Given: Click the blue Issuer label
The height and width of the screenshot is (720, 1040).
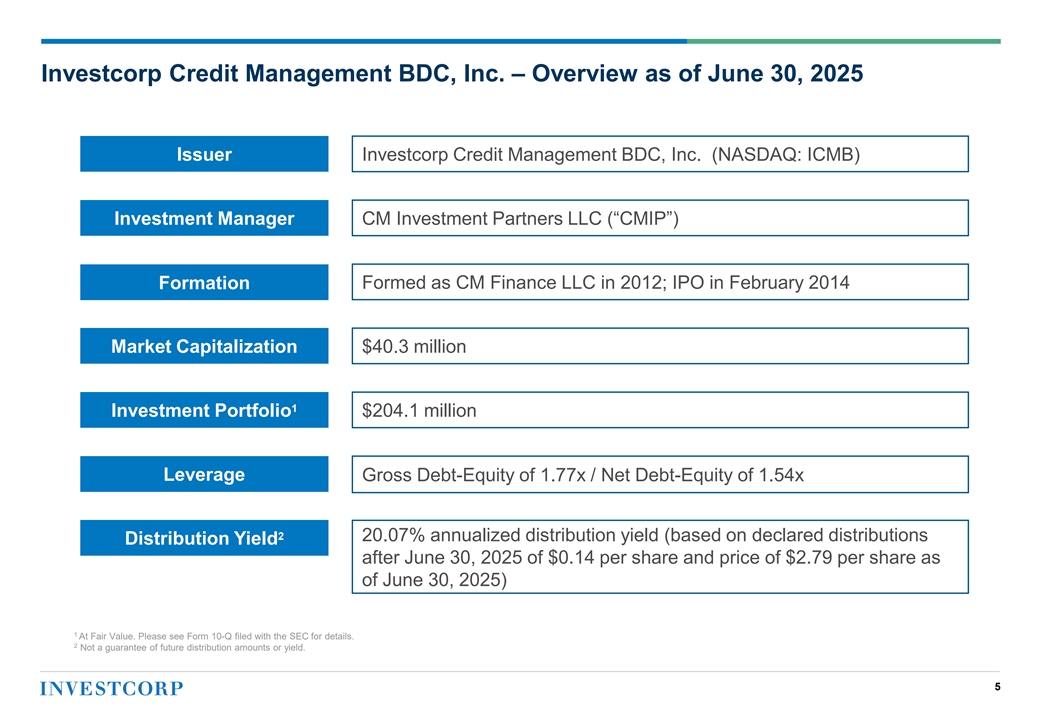Looking at the screenshot, I should click(204, 154).
